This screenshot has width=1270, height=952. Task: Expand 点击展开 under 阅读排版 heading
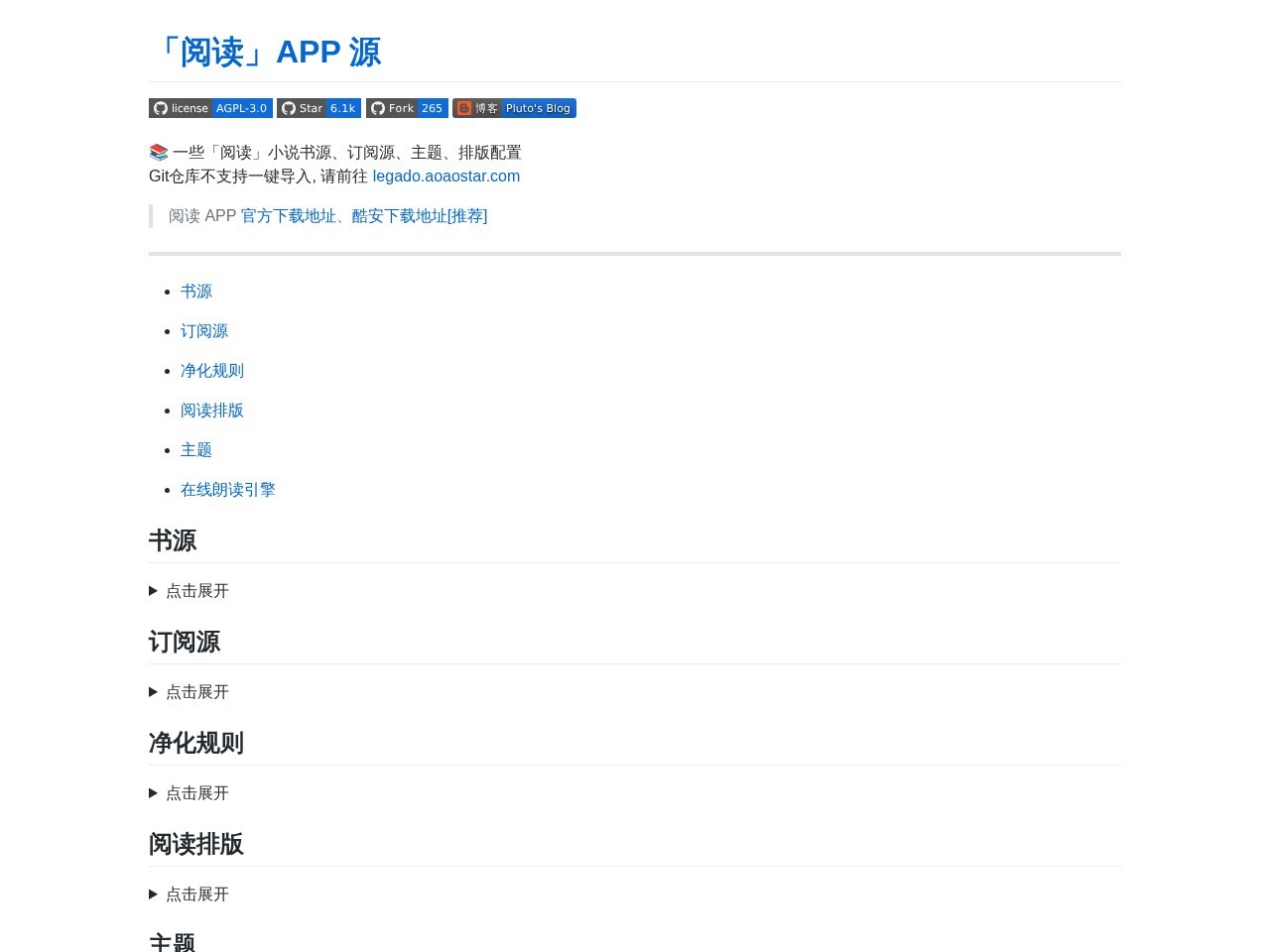tap(189, 894)
